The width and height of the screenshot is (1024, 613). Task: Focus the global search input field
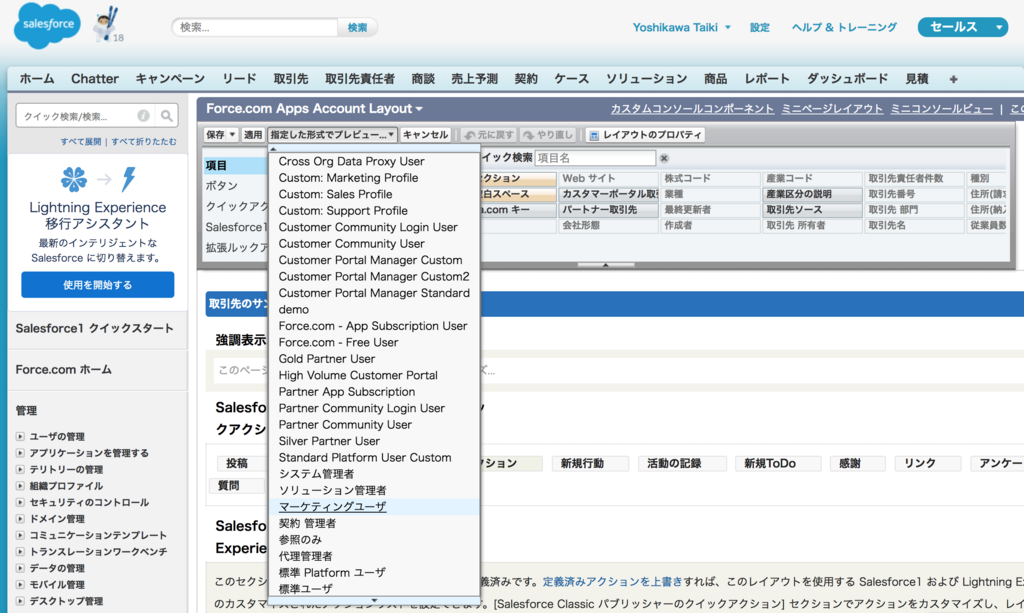tap(255, 27)
